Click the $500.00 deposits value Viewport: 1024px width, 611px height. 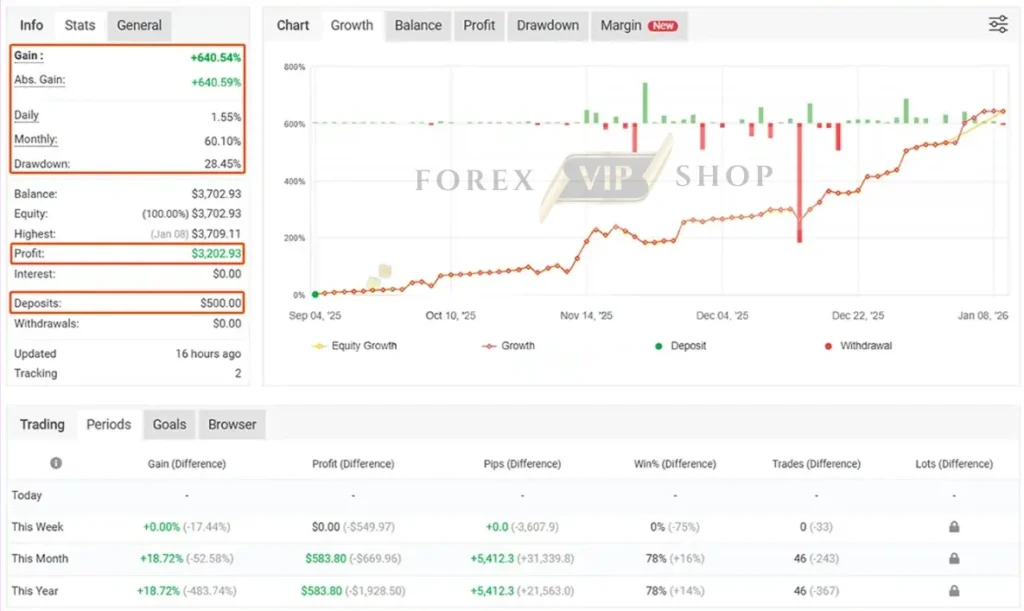coord(221,303)
